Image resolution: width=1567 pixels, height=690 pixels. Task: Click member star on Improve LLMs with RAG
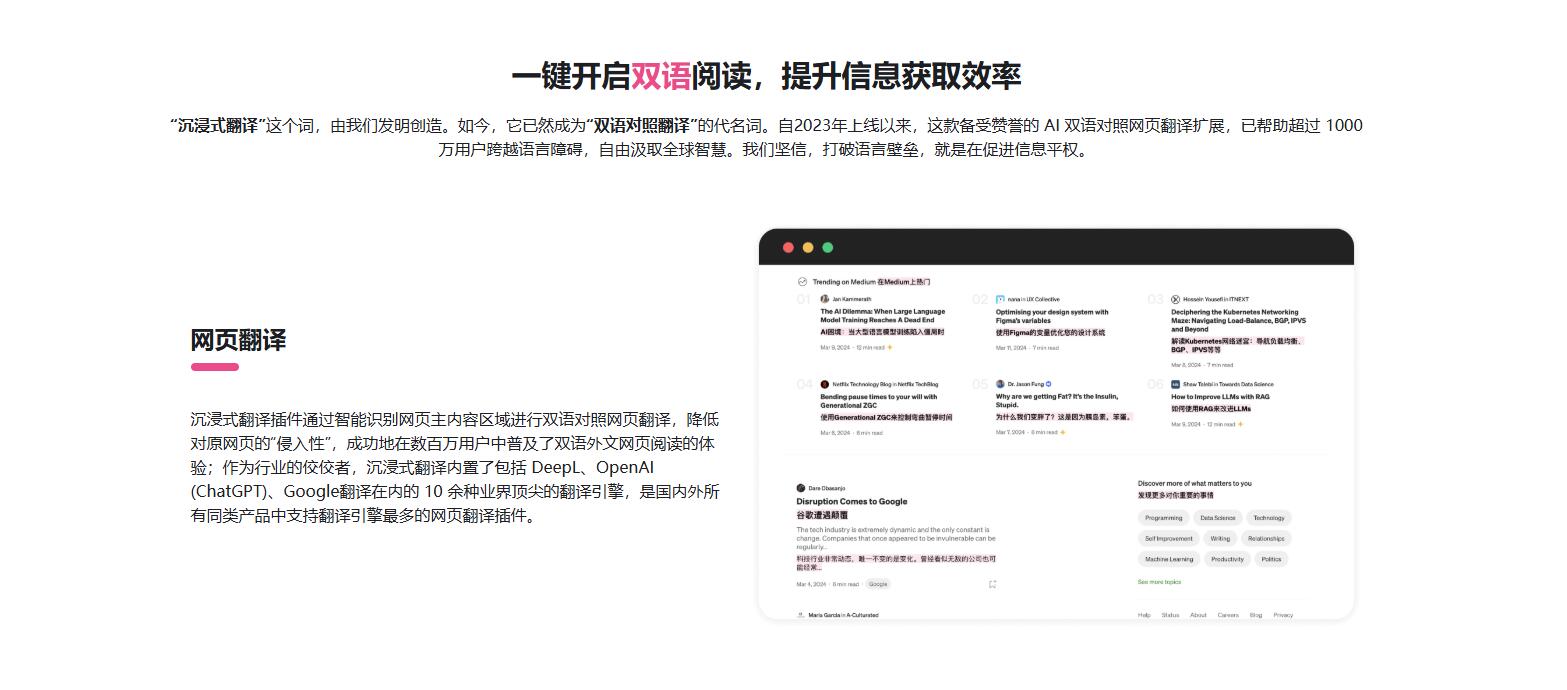pyautogui.click(x=1240, y=424)
